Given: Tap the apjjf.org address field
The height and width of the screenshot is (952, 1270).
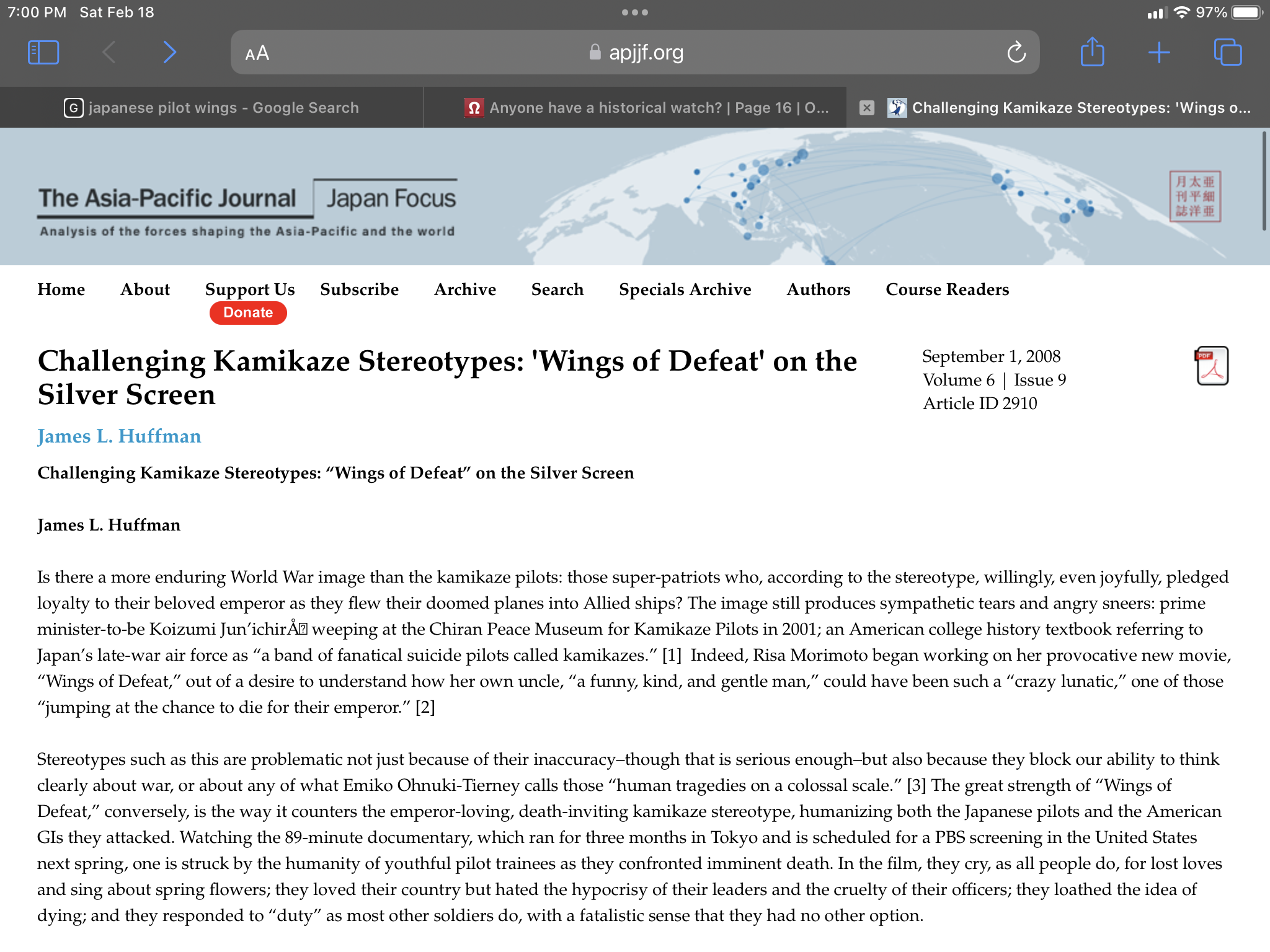Looking at the screenshot, I should click(636, 53).
